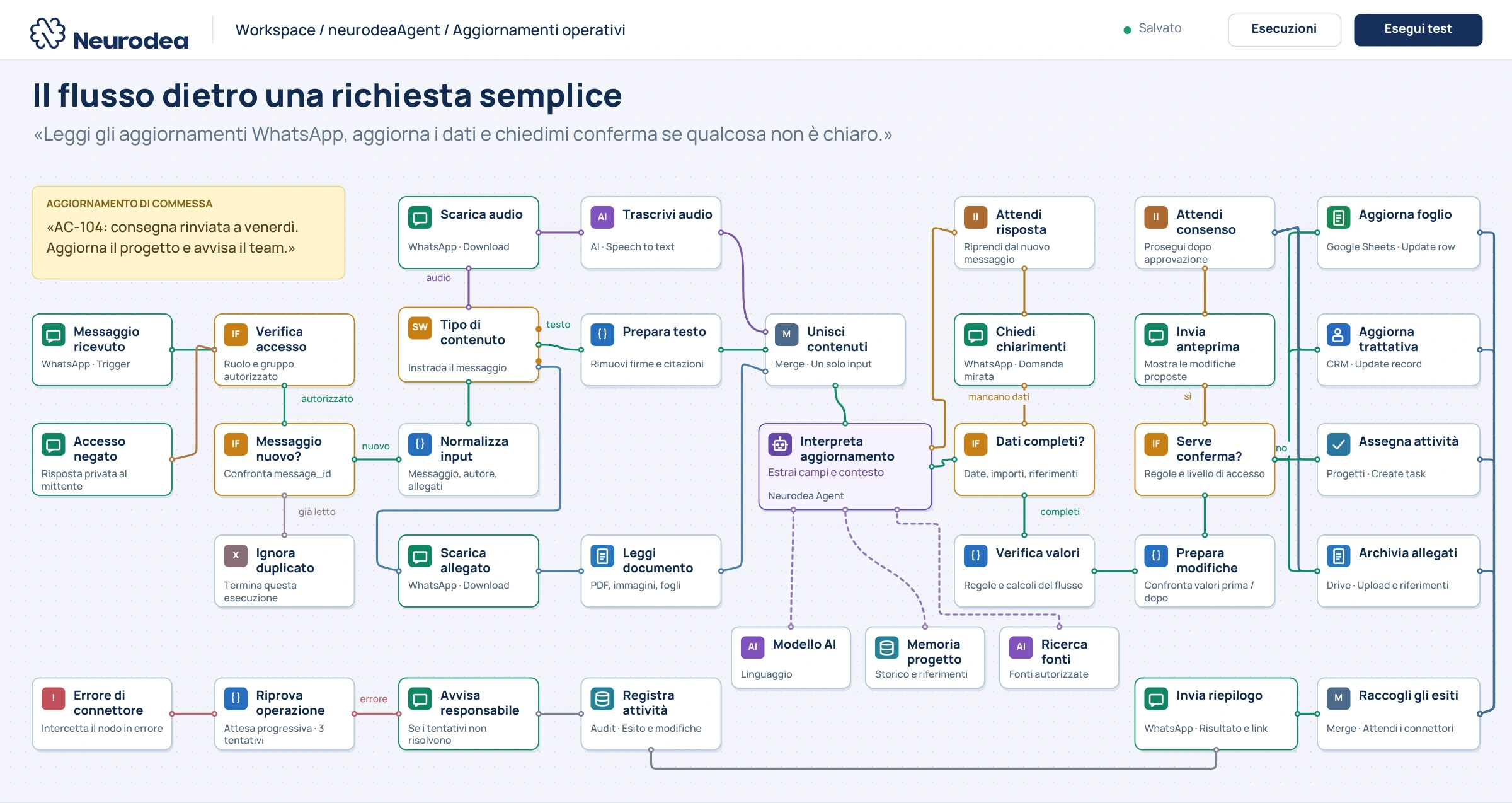1512x803 pixels.
Task: Click the AI icon on Ricerca fonti
Action: tap(1021, 647)
